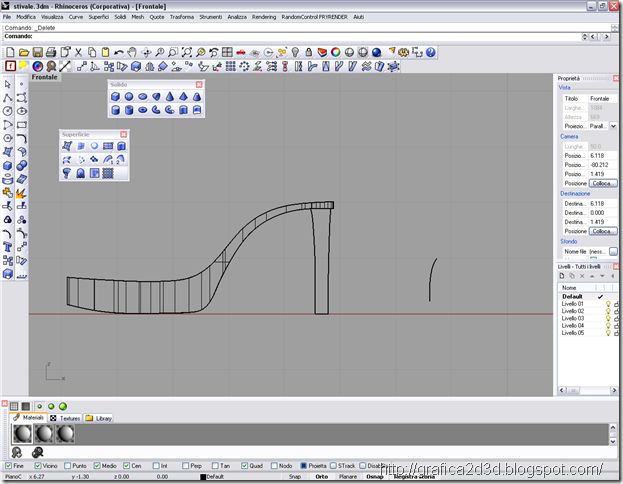This screenshot has height=484, width=623.
Task: Enable the Punto osnap checkbox
Action: (x=68, y=465)
